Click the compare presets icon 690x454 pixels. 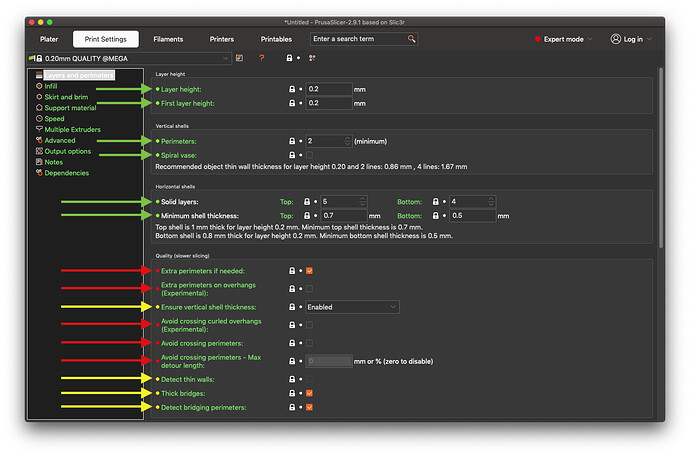point(312,59)
